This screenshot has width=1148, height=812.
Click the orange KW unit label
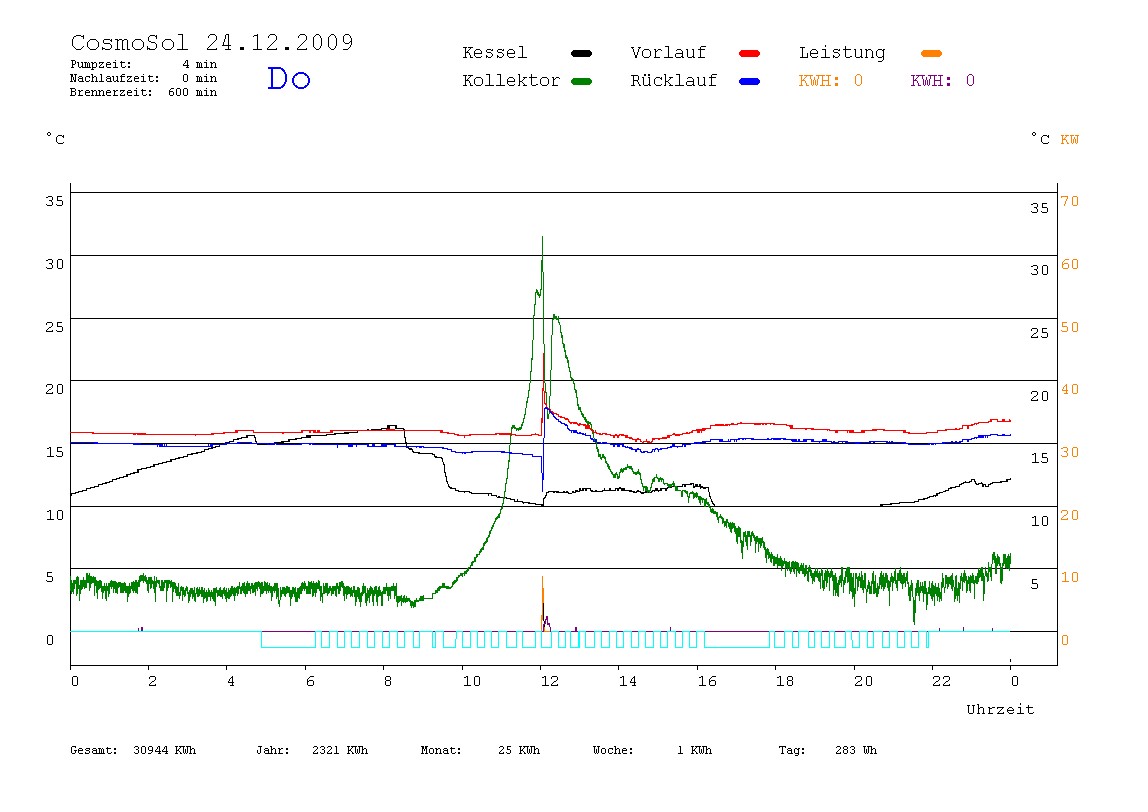point(1069,139)
